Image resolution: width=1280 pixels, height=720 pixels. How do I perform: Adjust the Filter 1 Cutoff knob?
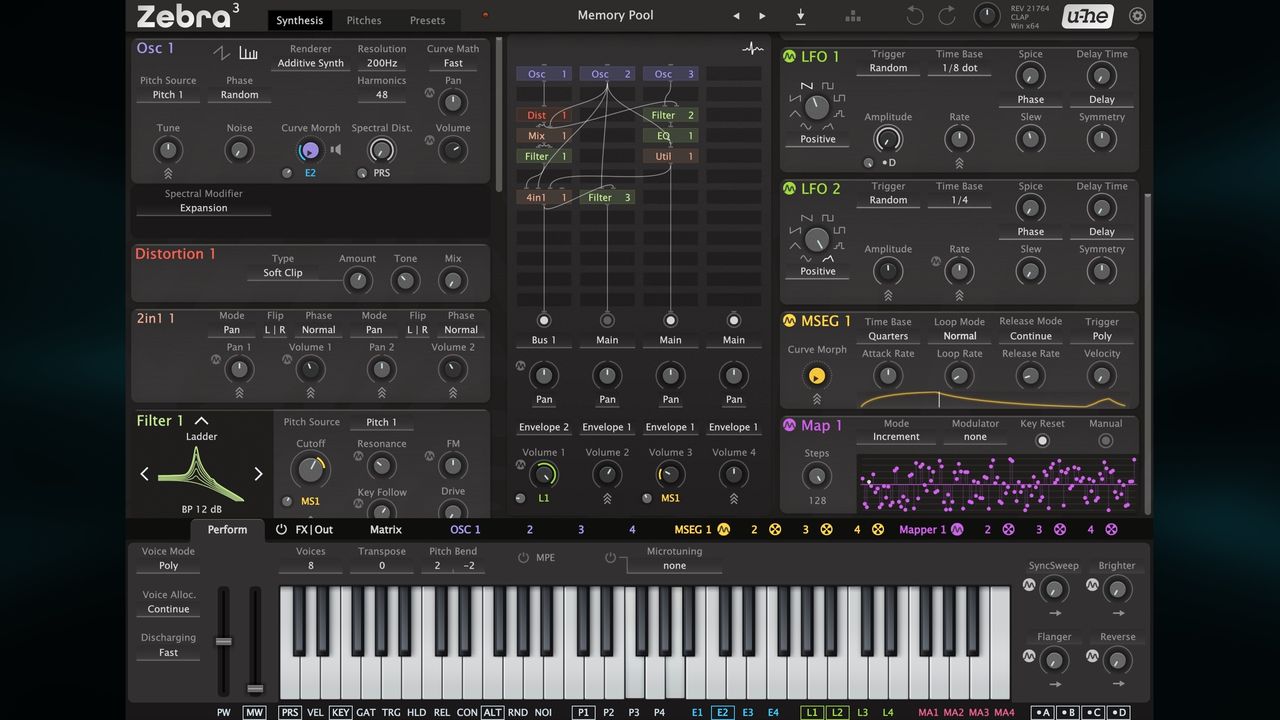click(310, 468)
